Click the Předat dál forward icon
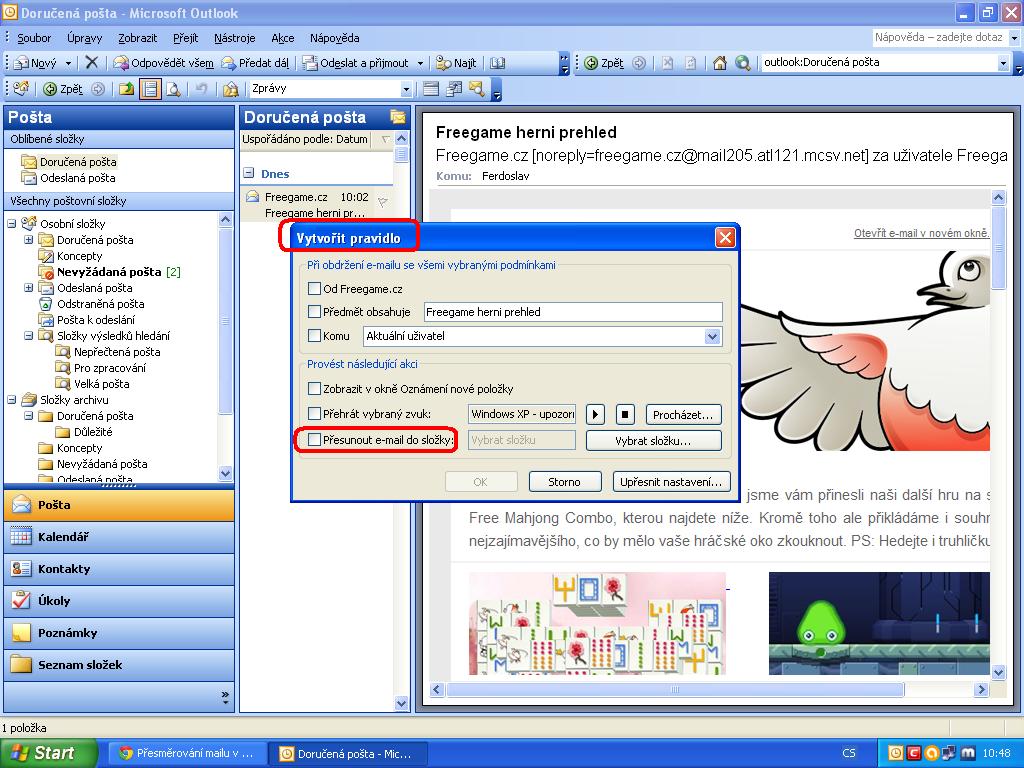Screen dimensions: 1024x768 pyautogui.click(x=229, y=63)
